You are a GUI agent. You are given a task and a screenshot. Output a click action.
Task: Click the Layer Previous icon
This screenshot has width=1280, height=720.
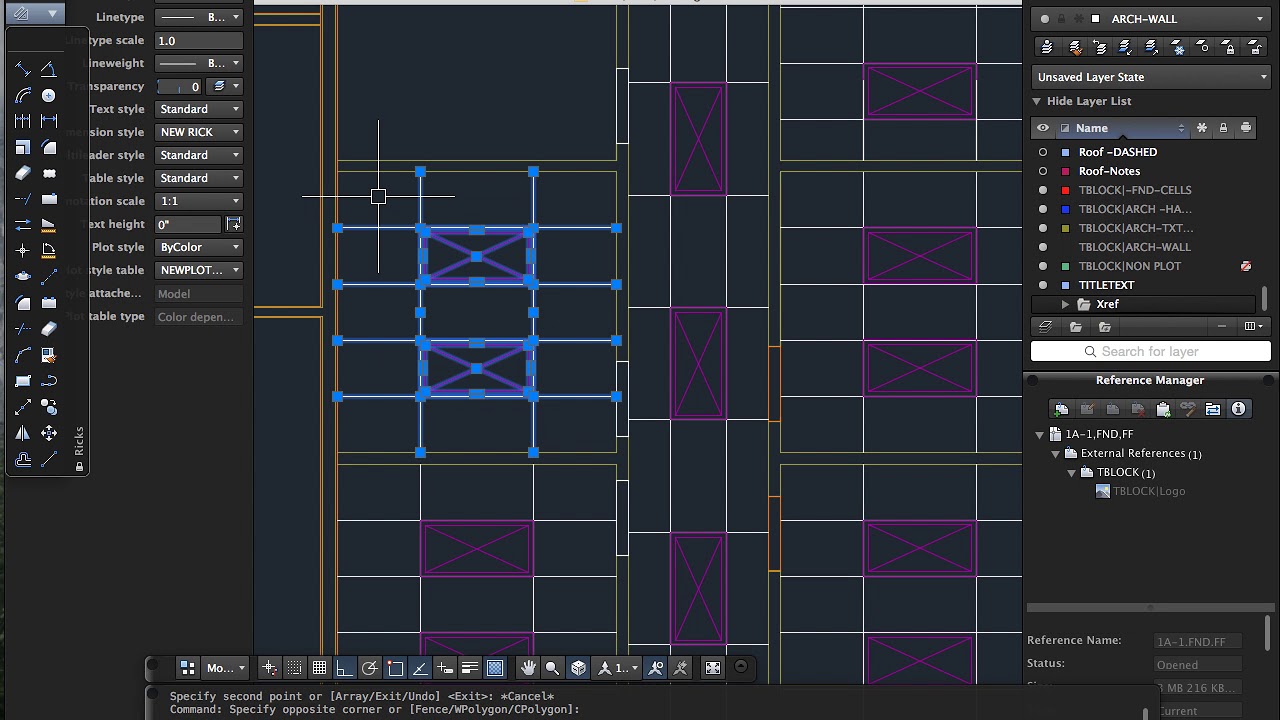pos(1100,47)
